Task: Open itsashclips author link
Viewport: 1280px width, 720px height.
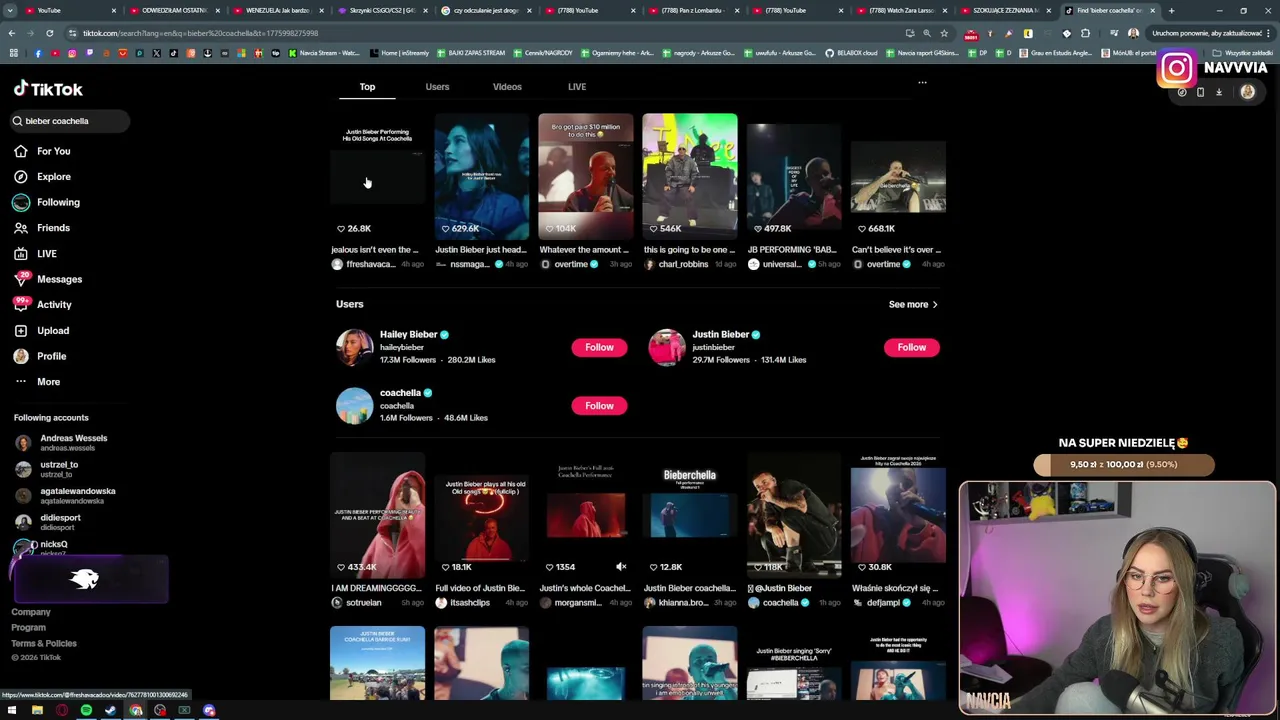Action: pos(470,603)
